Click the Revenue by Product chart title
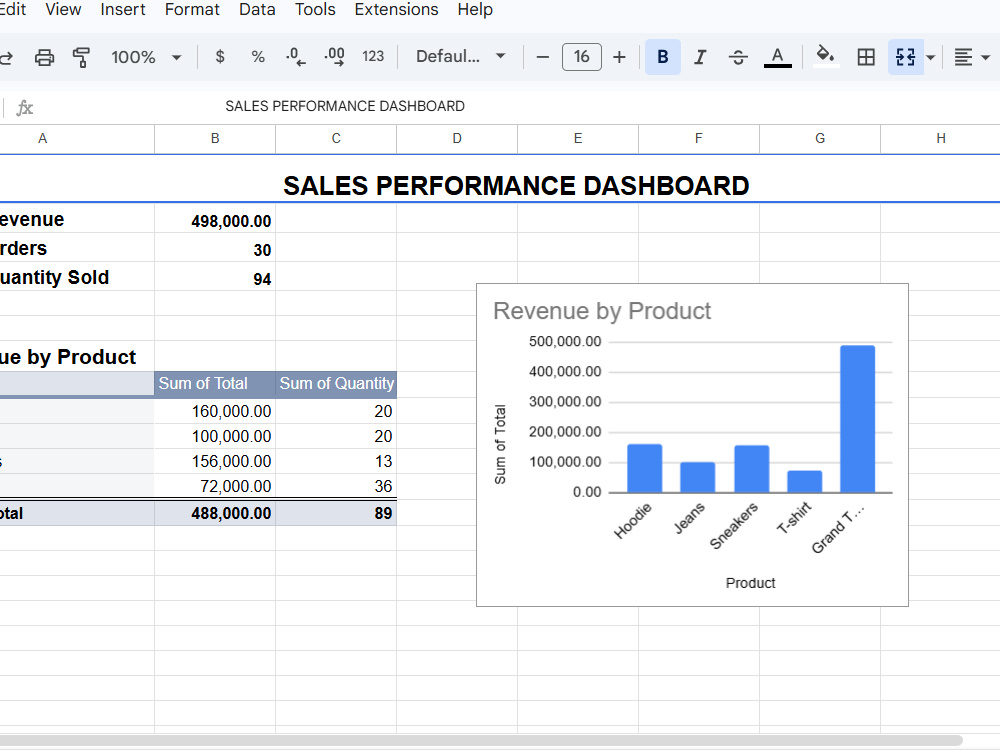 [601, 311]
